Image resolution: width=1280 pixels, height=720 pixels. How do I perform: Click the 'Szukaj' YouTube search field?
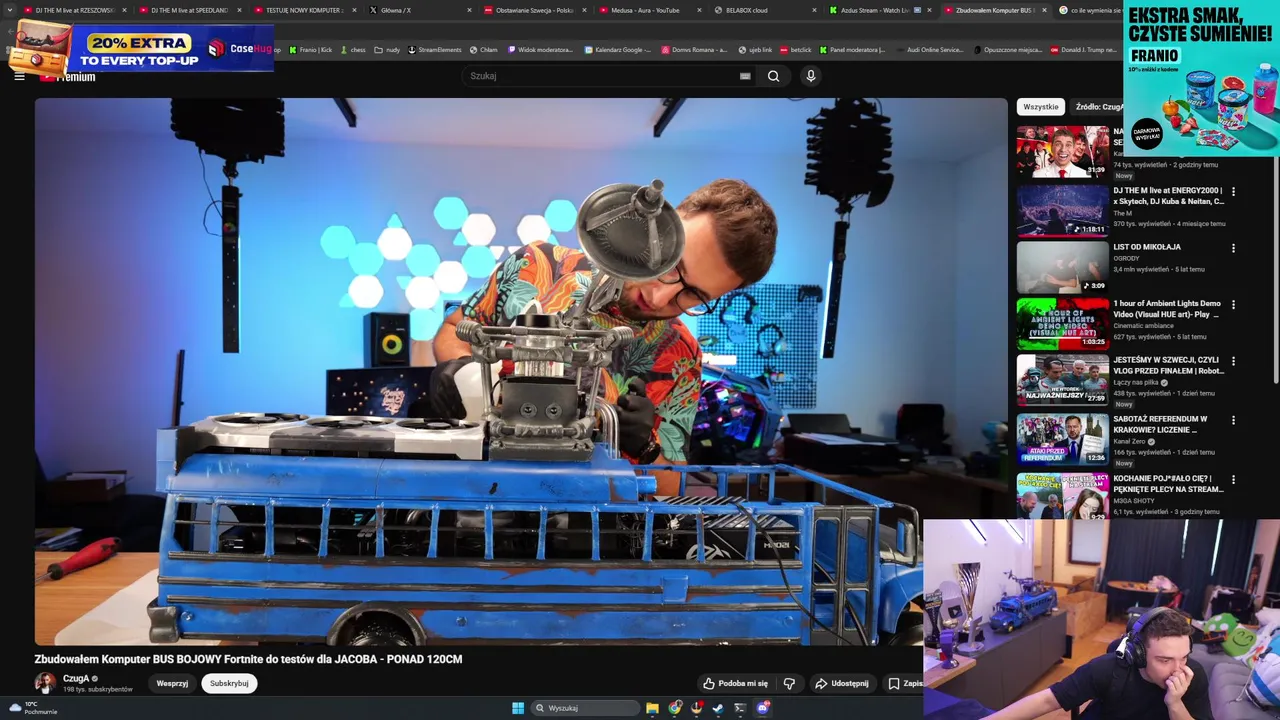600,76
